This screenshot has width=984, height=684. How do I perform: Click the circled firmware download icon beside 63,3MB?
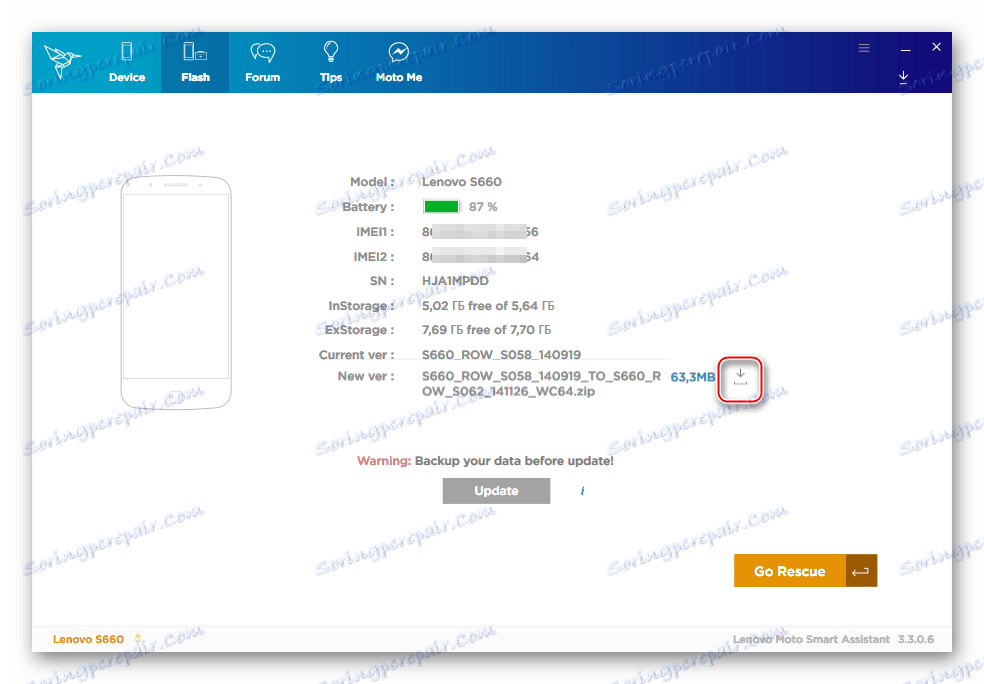[740, 379]
